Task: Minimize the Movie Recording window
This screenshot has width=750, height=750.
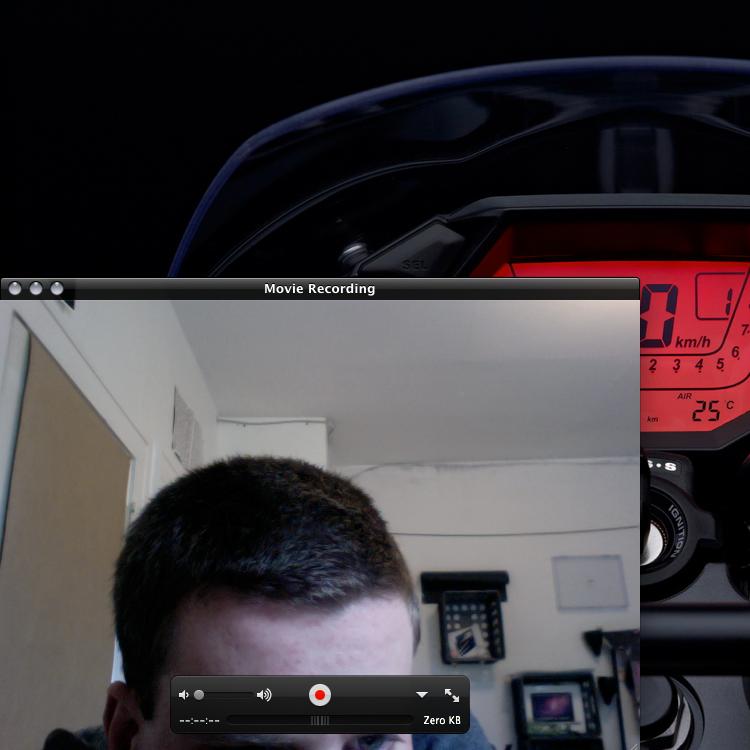Action: (36, 289)
